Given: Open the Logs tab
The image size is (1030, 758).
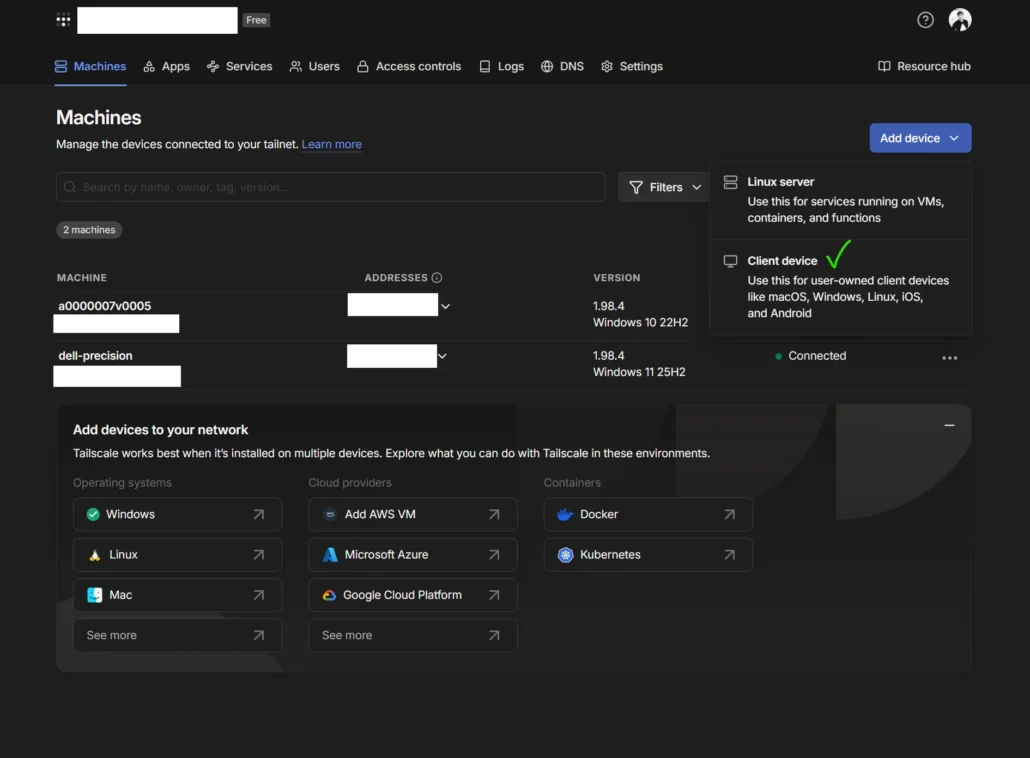Looking at the screenshot, I should click(x=501, y=66).
